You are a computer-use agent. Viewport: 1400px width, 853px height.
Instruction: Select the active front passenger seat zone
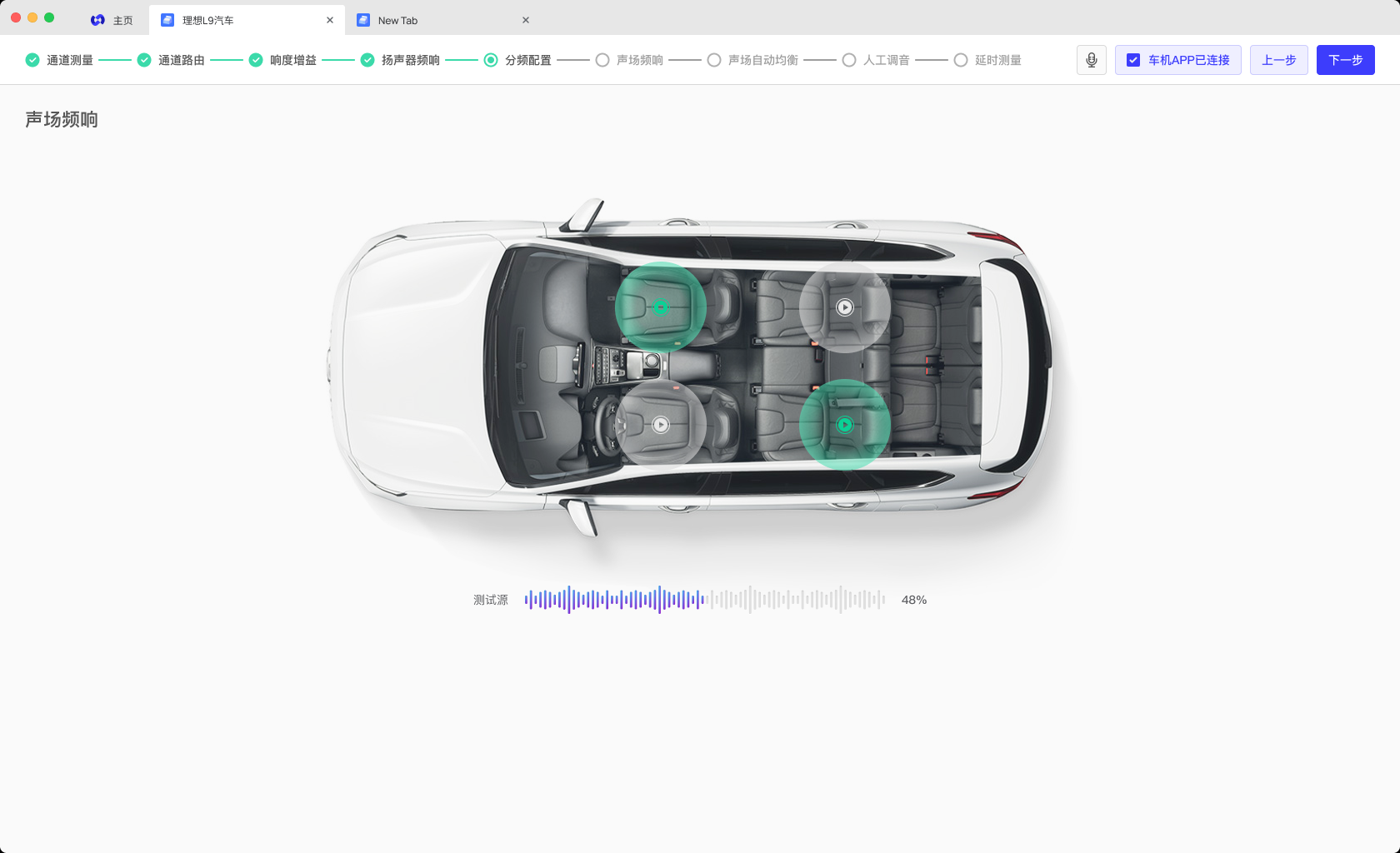661,307
